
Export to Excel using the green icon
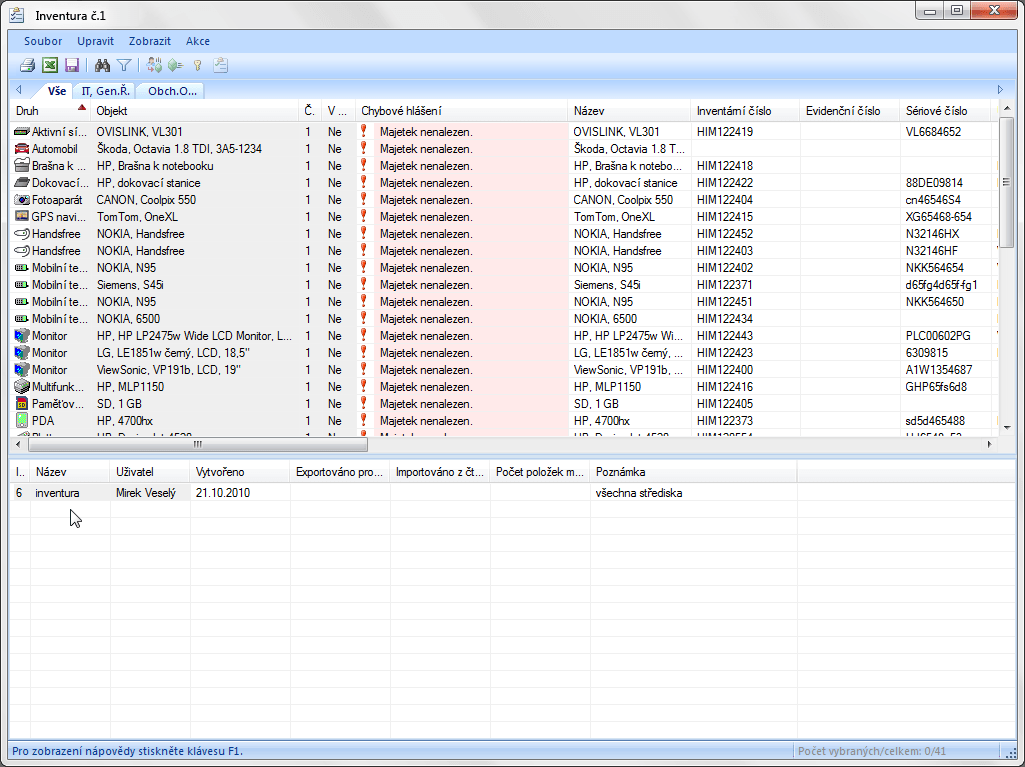(50, 65)
